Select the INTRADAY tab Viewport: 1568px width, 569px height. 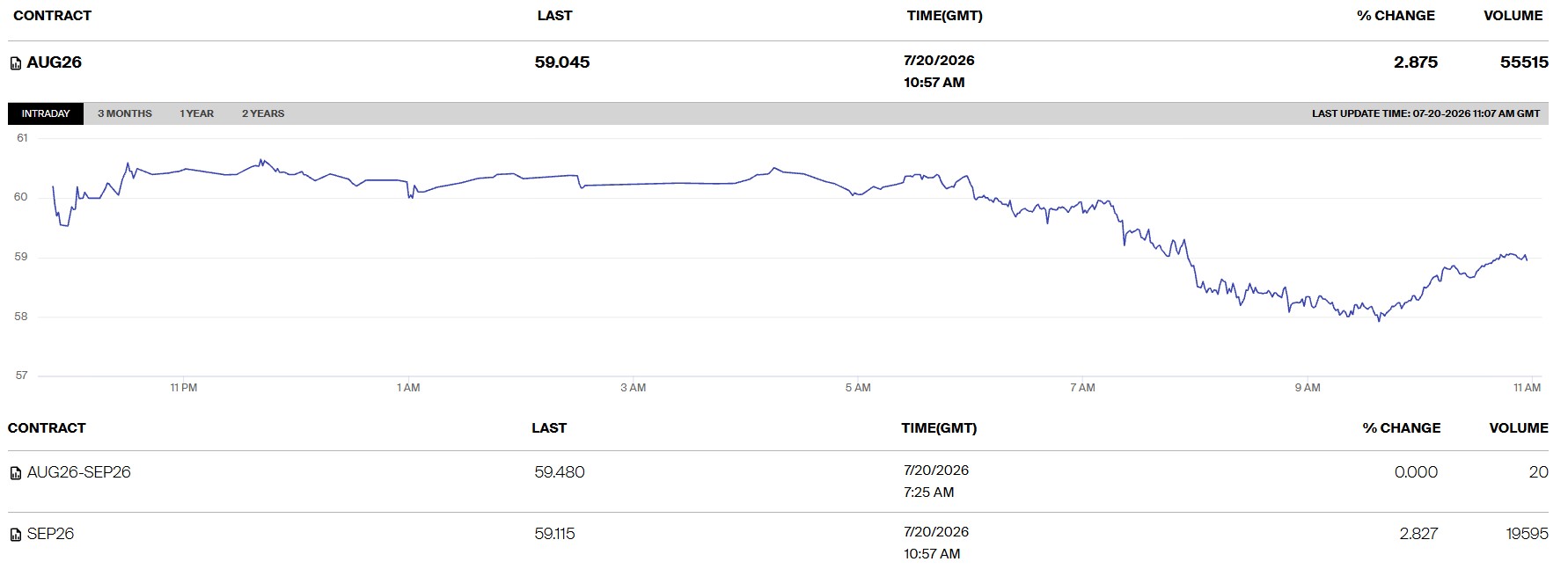pos(46,113)
